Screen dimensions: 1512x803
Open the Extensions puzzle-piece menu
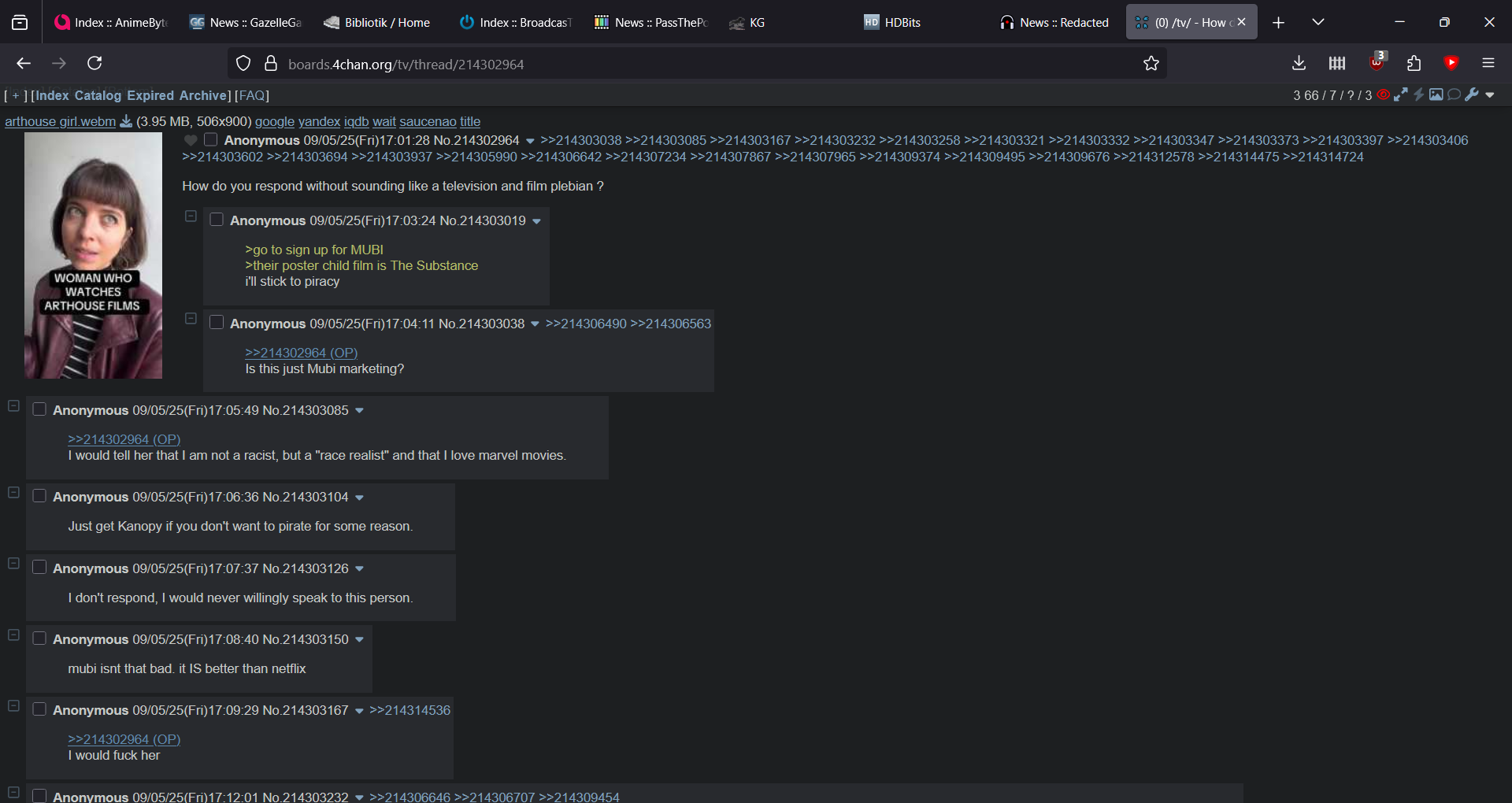tap(1414, 63)
